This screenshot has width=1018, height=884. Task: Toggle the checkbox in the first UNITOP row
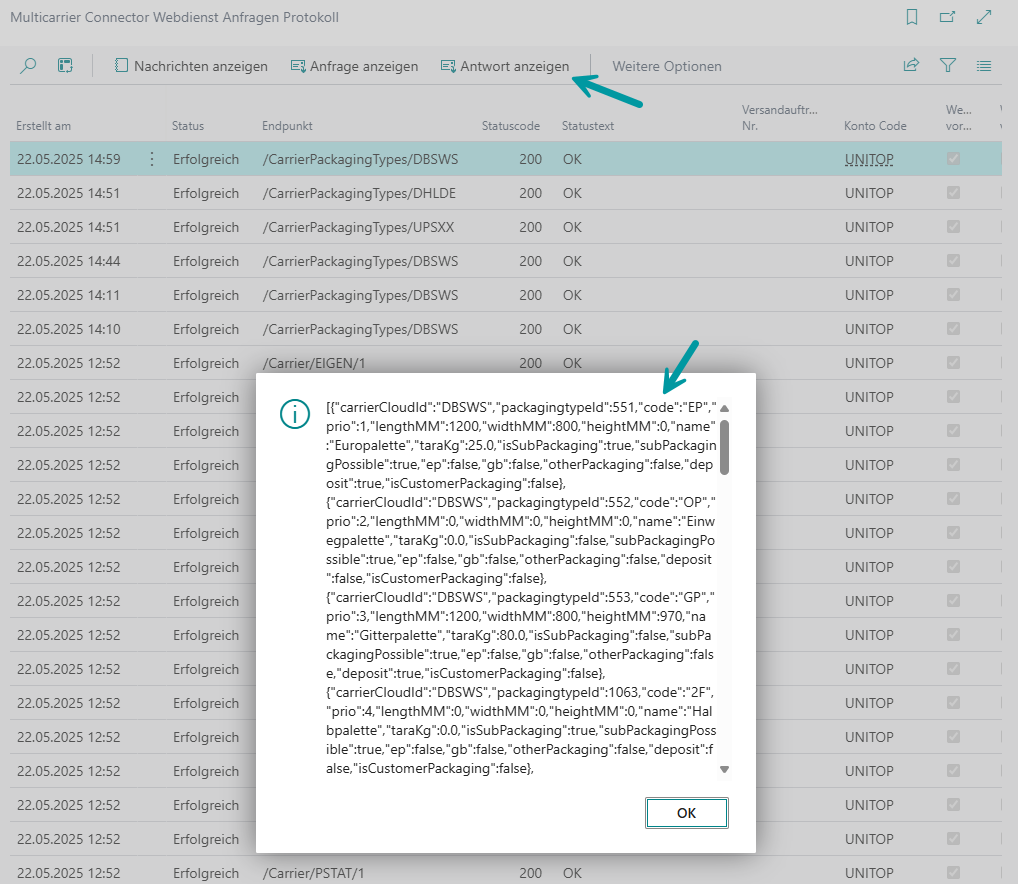[953, 159]
